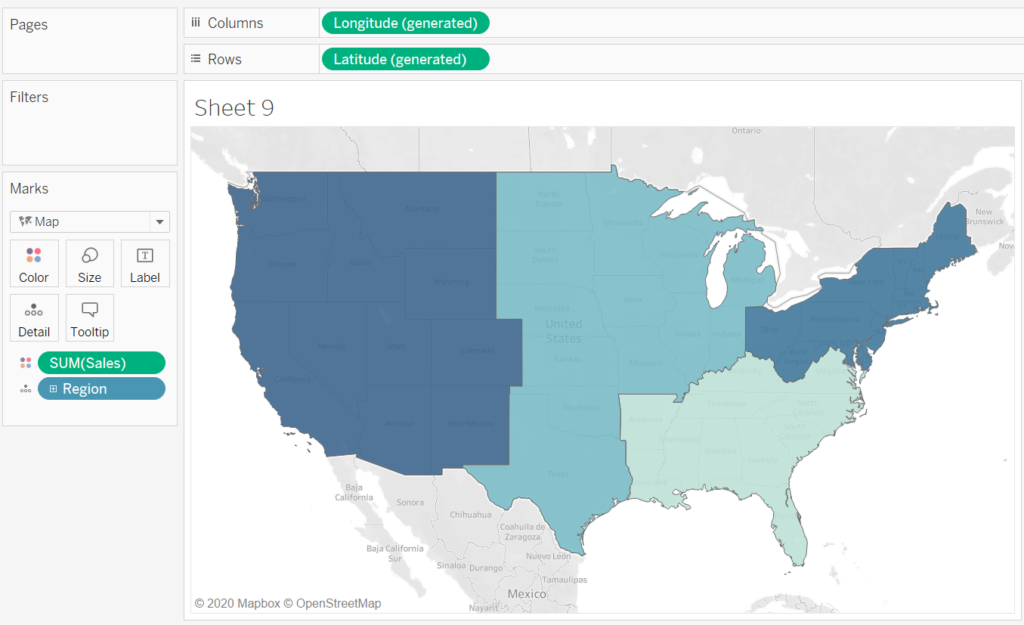Open the Label marks card
Screen dimensions: 1024x625
pos(145,264)
